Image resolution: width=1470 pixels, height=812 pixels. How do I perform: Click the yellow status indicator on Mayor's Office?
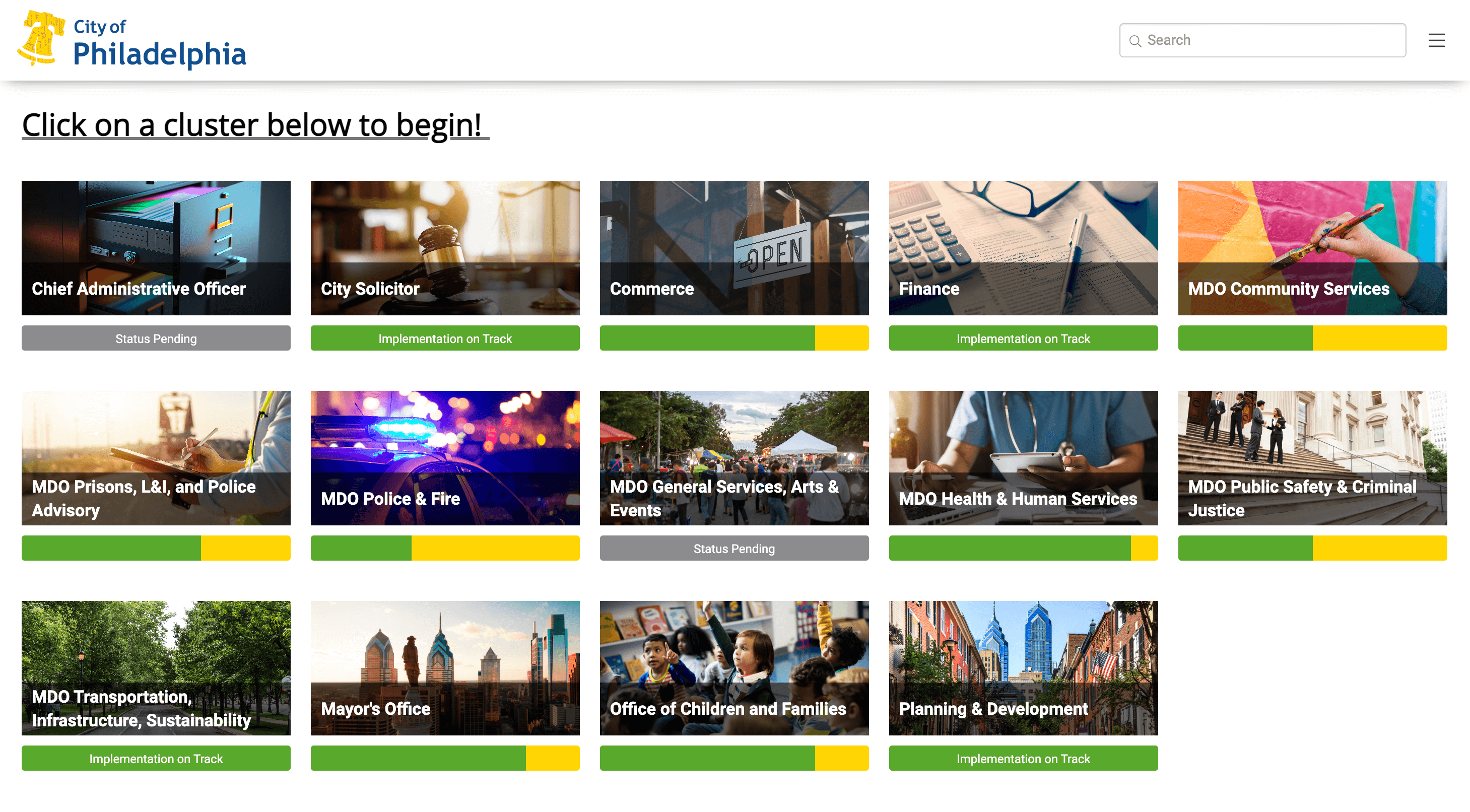(556, 758)
